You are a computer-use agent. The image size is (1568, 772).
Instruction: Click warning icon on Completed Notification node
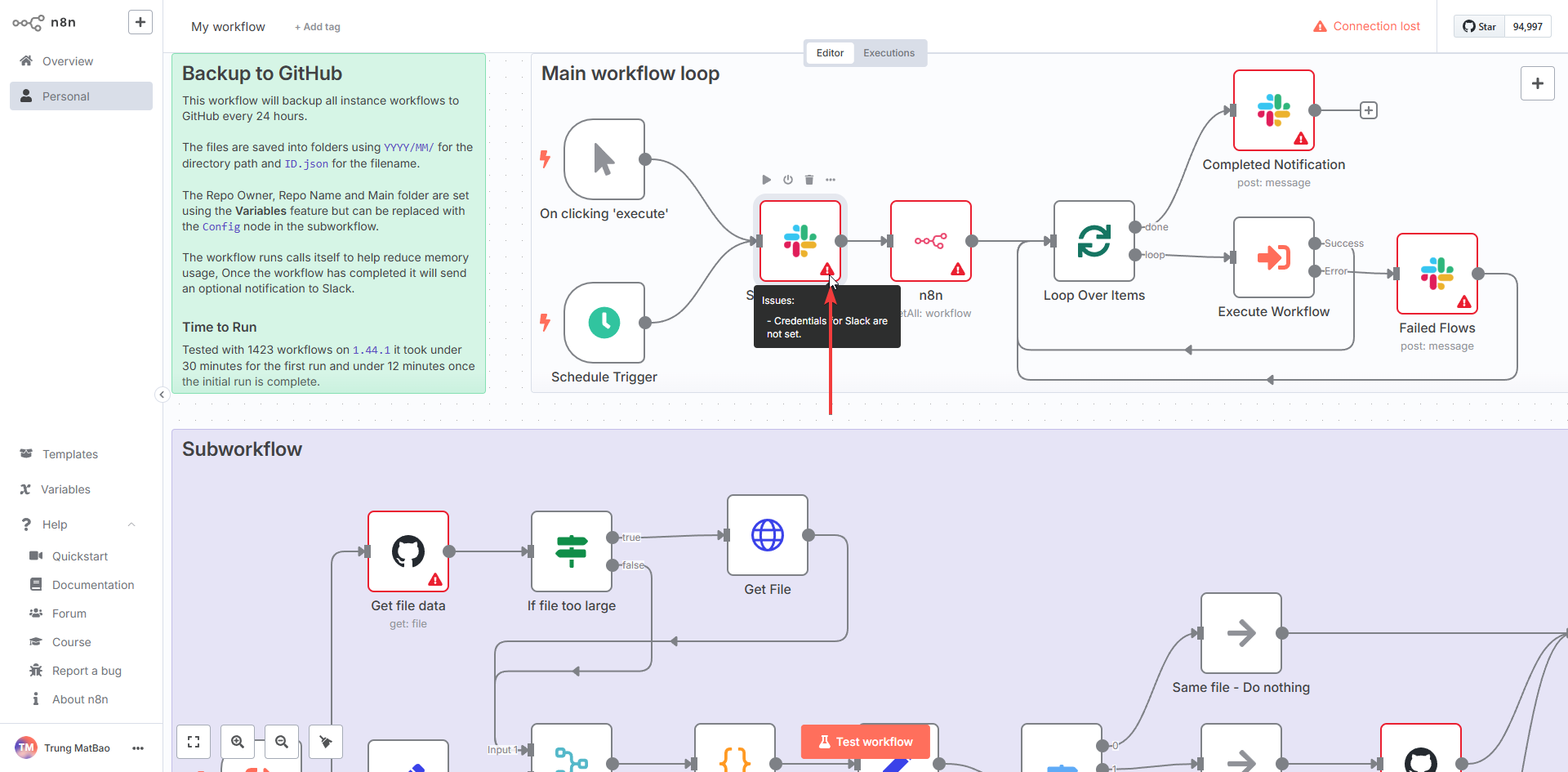1301,138
